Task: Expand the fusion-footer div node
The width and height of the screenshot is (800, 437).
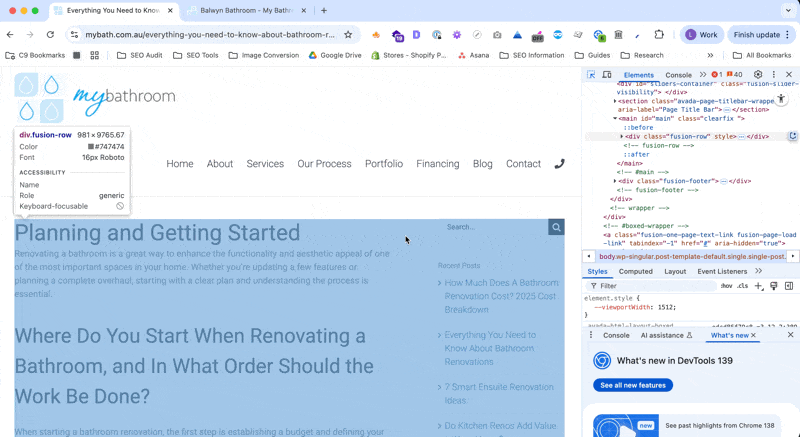Action: [x=616, y=181]
